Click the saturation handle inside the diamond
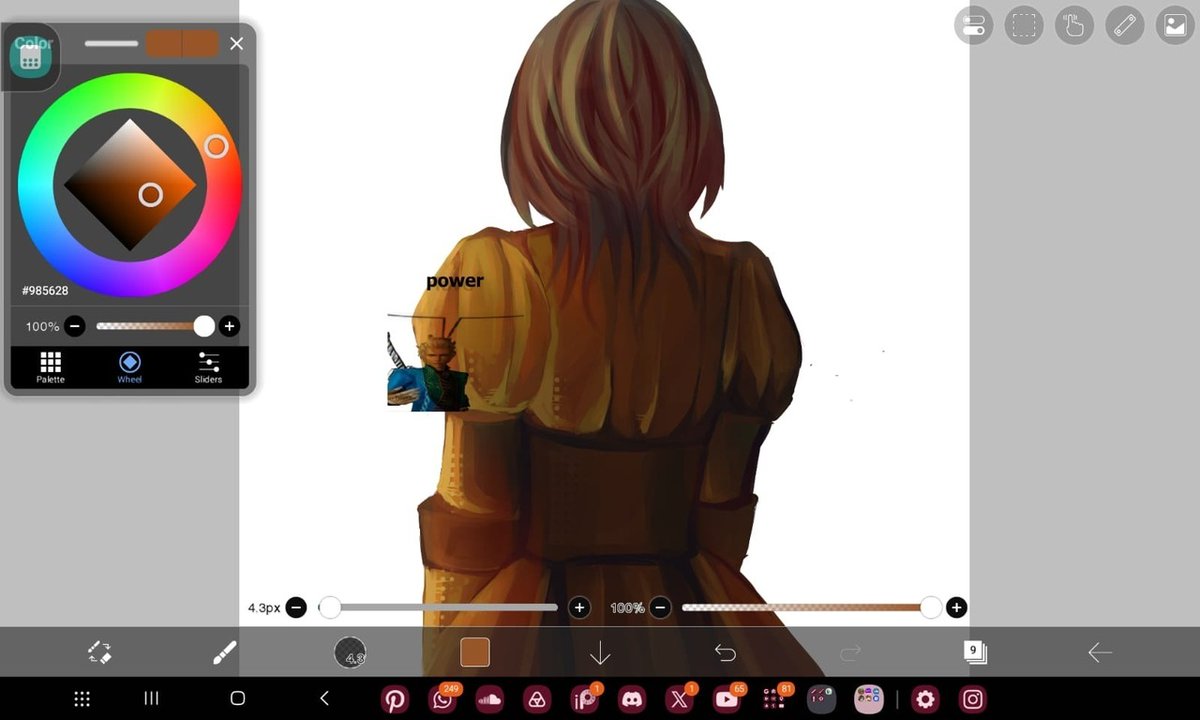The height and width of the screenshot is (720, 1200). [x=150, y=194]
